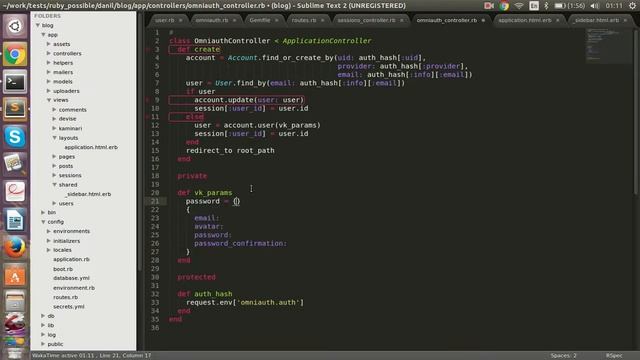This screenshot has width=640, height=360.
Task: Click line number 21 in gutter
Action: pos(155,201)
